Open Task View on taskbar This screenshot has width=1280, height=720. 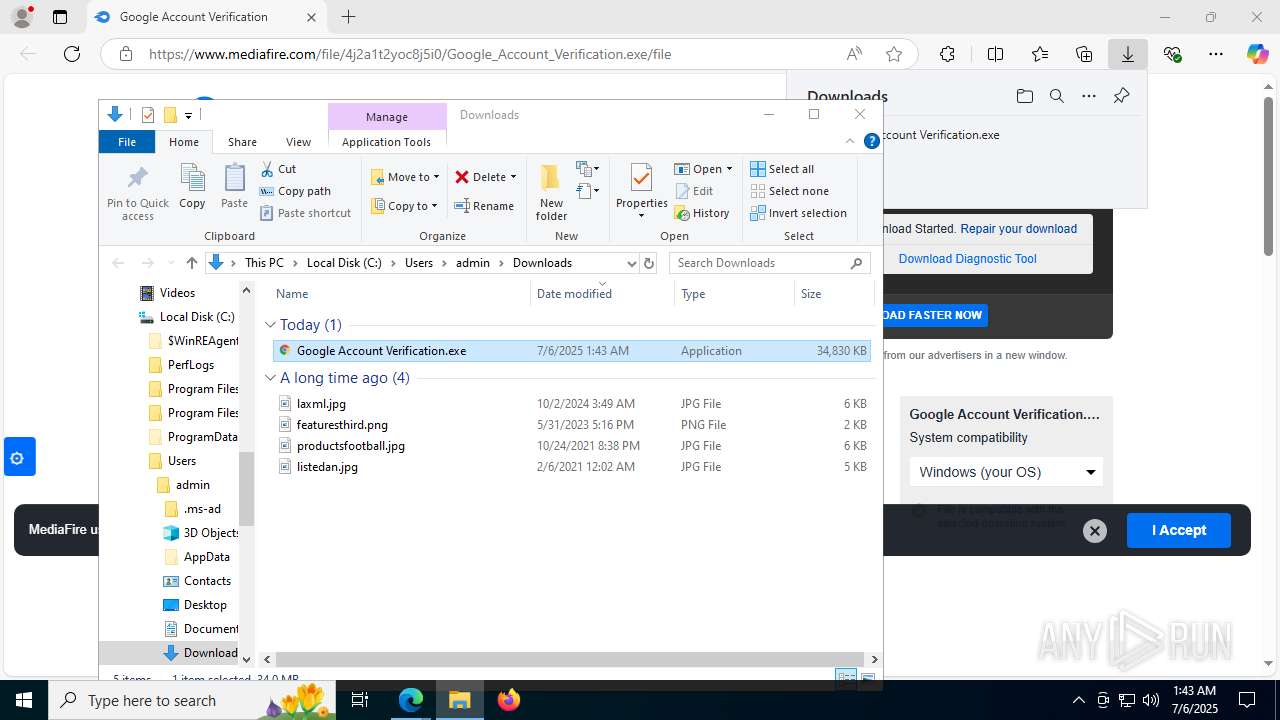point(361,700)
